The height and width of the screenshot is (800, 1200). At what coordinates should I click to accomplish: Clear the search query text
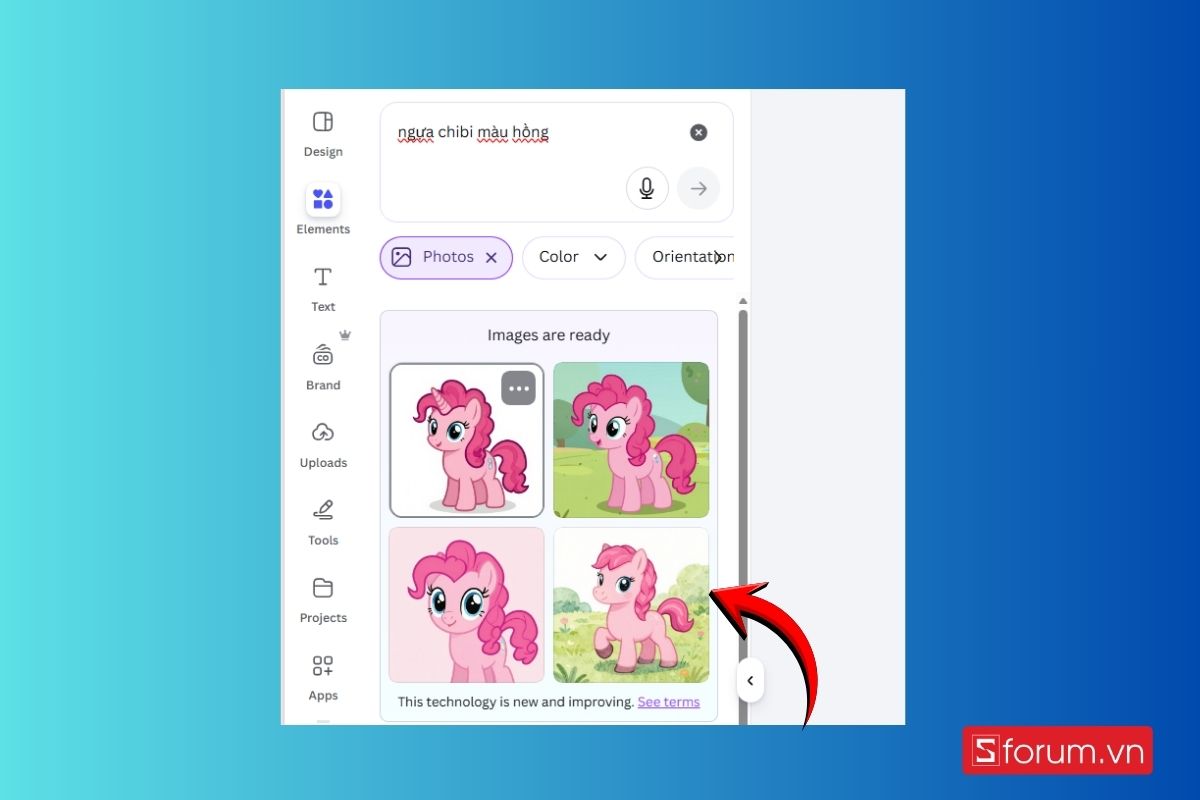tap(698, 131)
